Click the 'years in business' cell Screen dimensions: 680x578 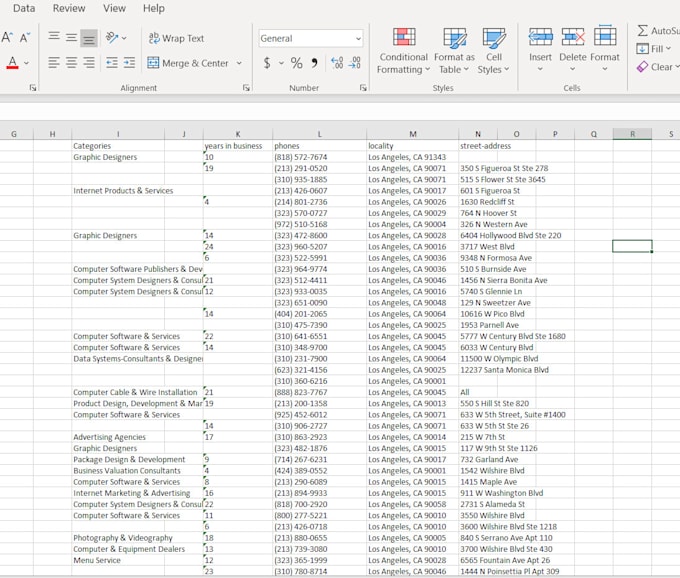click(238, 146)
